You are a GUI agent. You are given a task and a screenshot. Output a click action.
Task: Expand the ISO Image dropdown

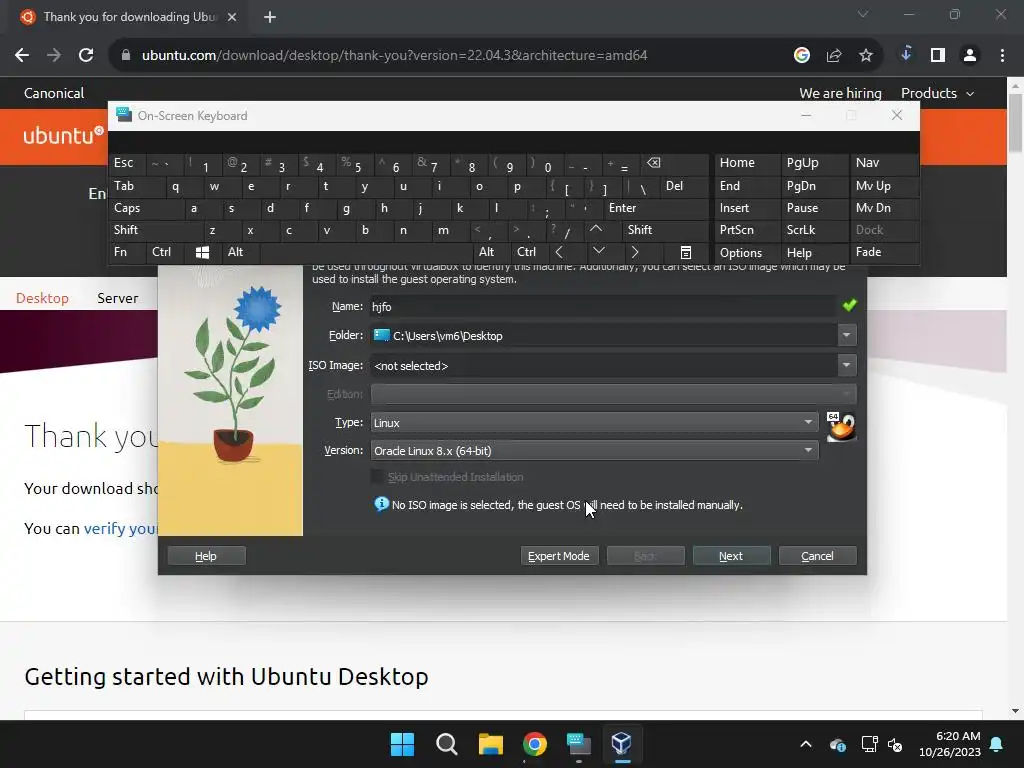pyautogui.click(x=846, y=366)
